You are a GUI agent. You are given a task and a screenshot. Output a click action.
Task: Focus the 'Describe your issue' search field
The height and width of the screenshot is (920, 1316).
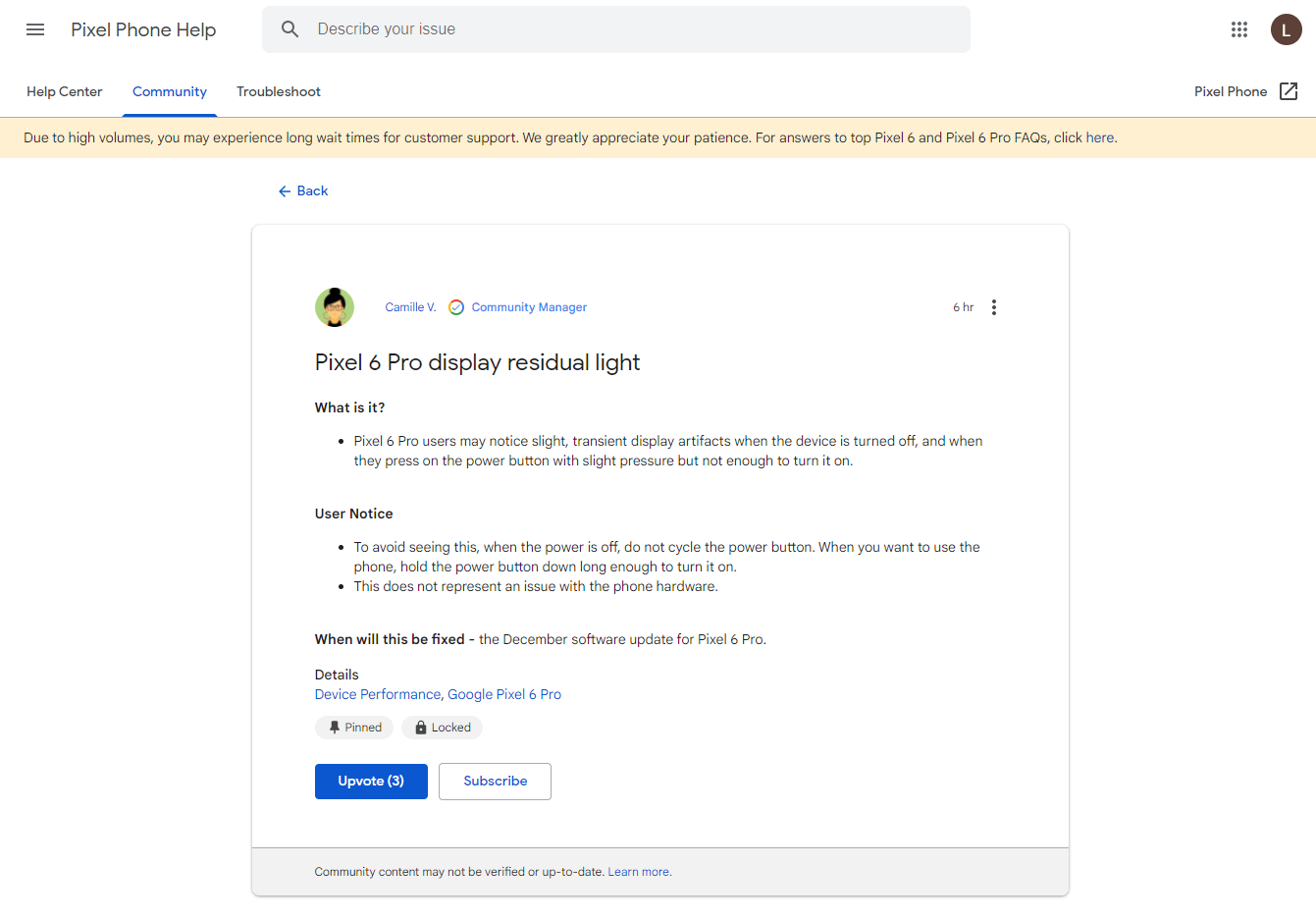(616, 29)
